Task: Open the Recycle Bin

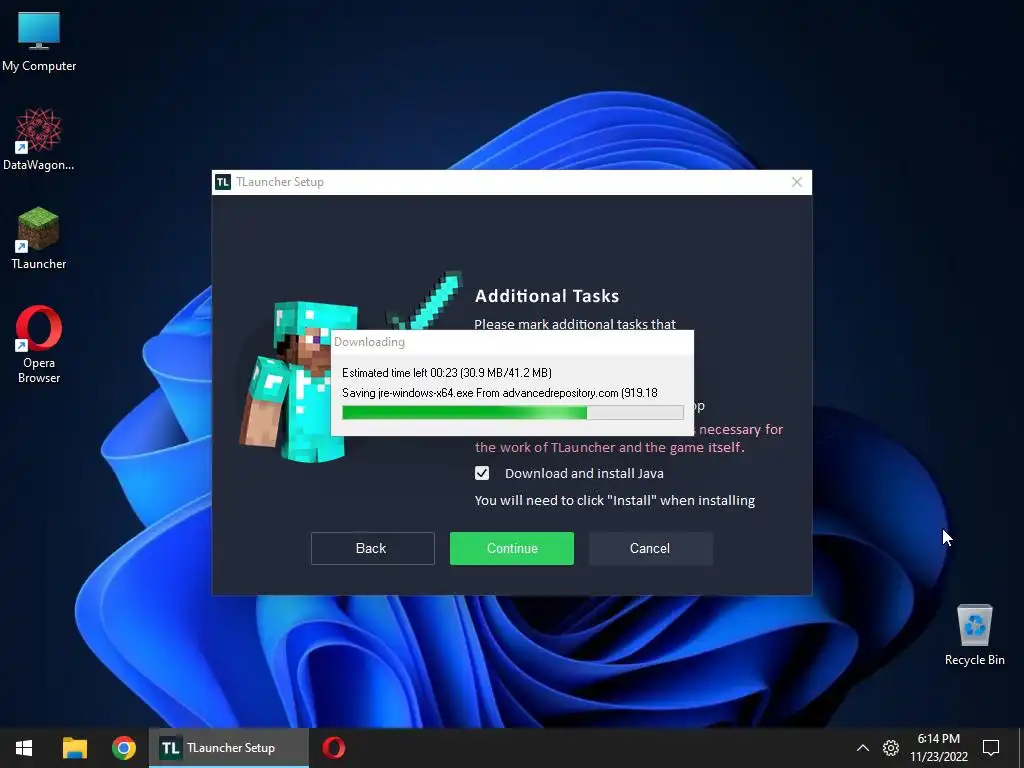Action: (x=974, y=635)
